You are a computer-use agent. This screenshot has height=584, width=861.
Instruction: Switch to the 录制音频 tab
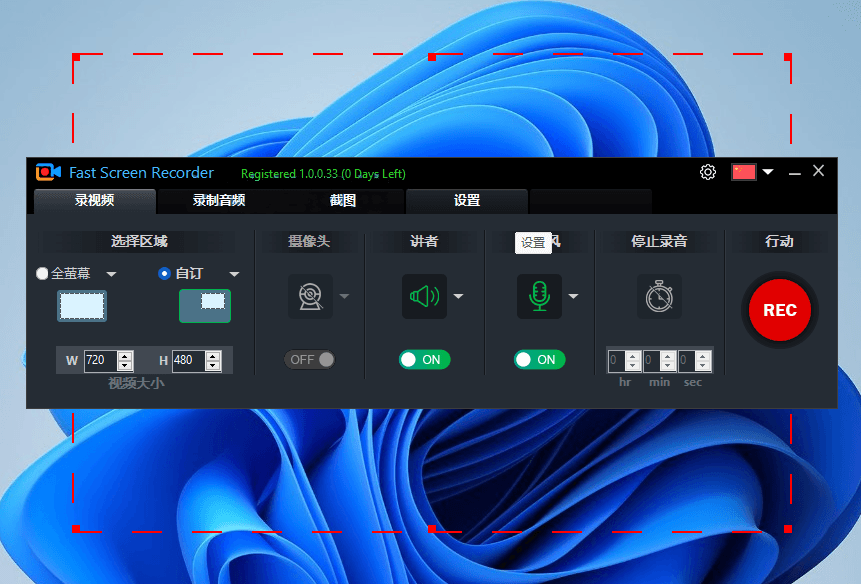point(219,201)
